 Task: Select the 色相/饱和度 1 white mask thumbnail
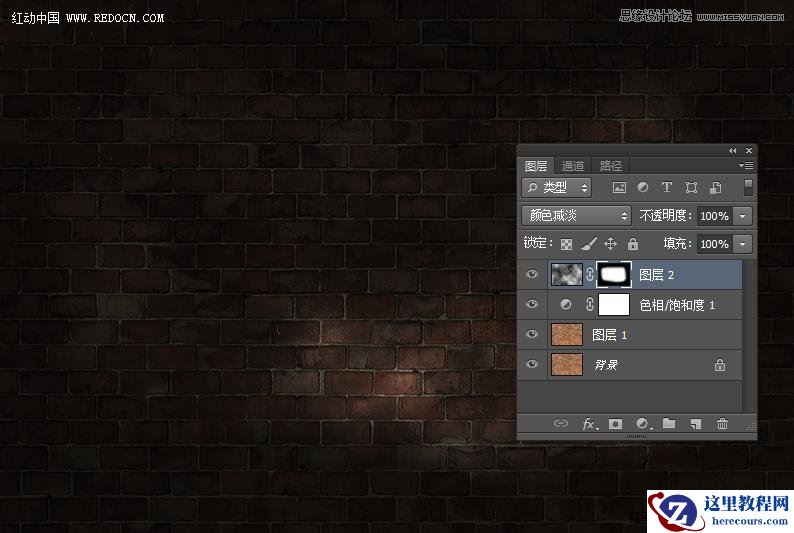(614, 304)
